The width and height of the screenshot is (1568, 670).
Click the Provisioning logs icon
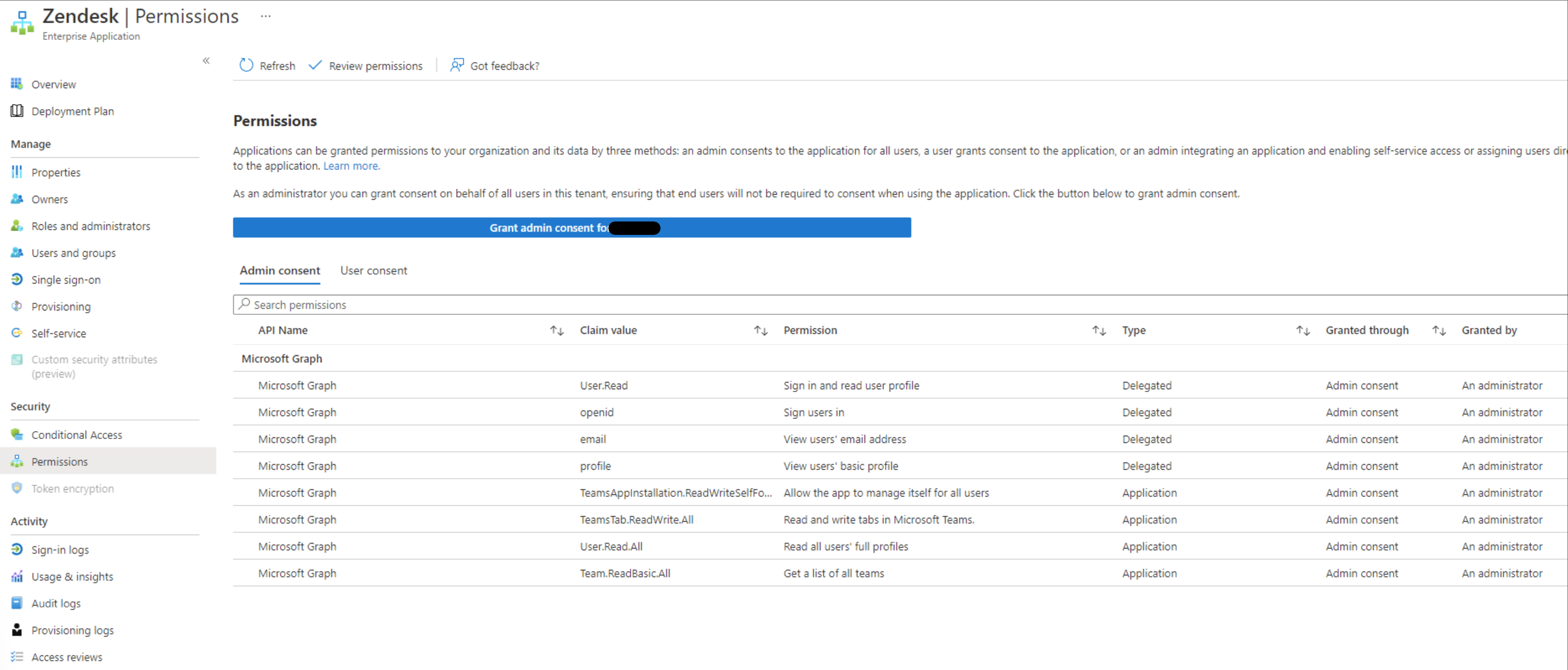click(x=16, y=630)
